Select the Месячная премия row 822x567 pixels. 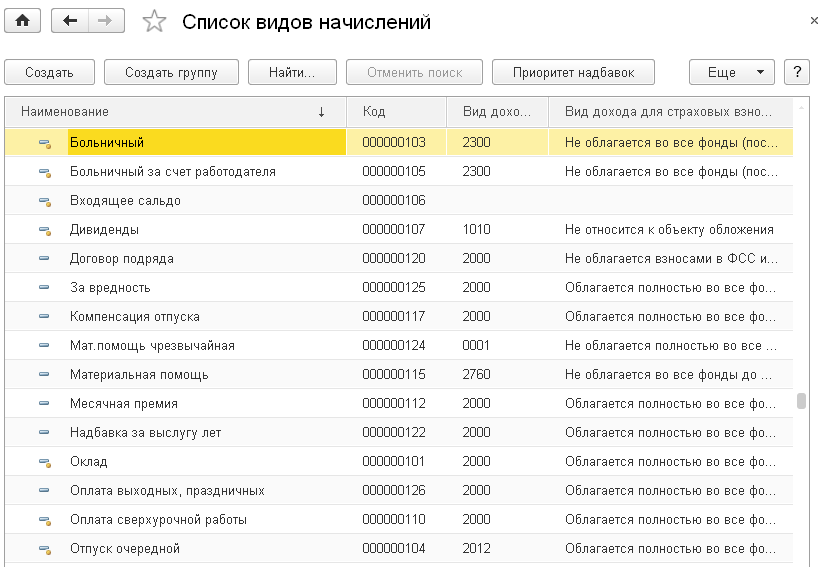(x=124, y=404)
